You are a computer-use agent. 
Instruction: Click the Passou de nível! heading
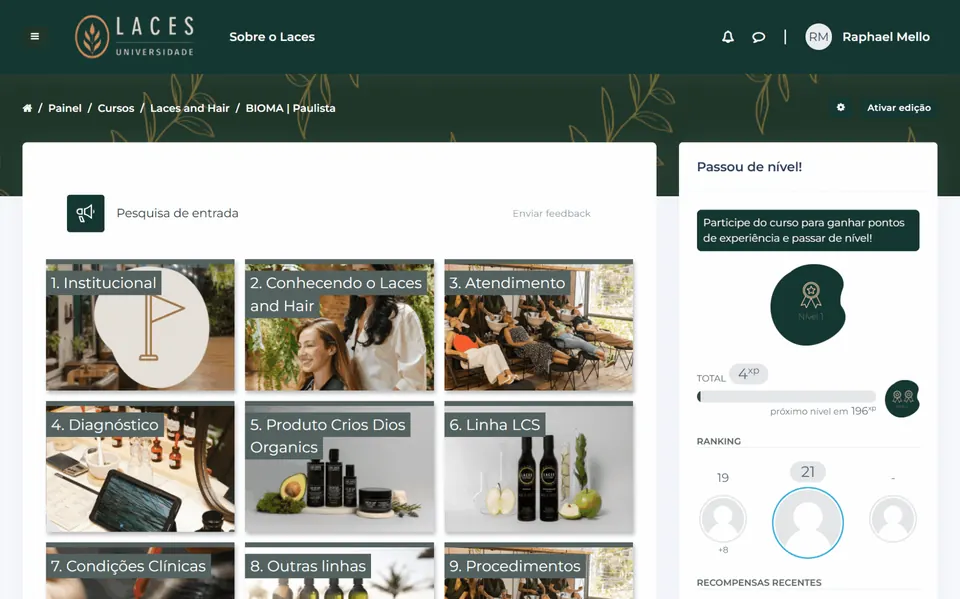point(749,167)
